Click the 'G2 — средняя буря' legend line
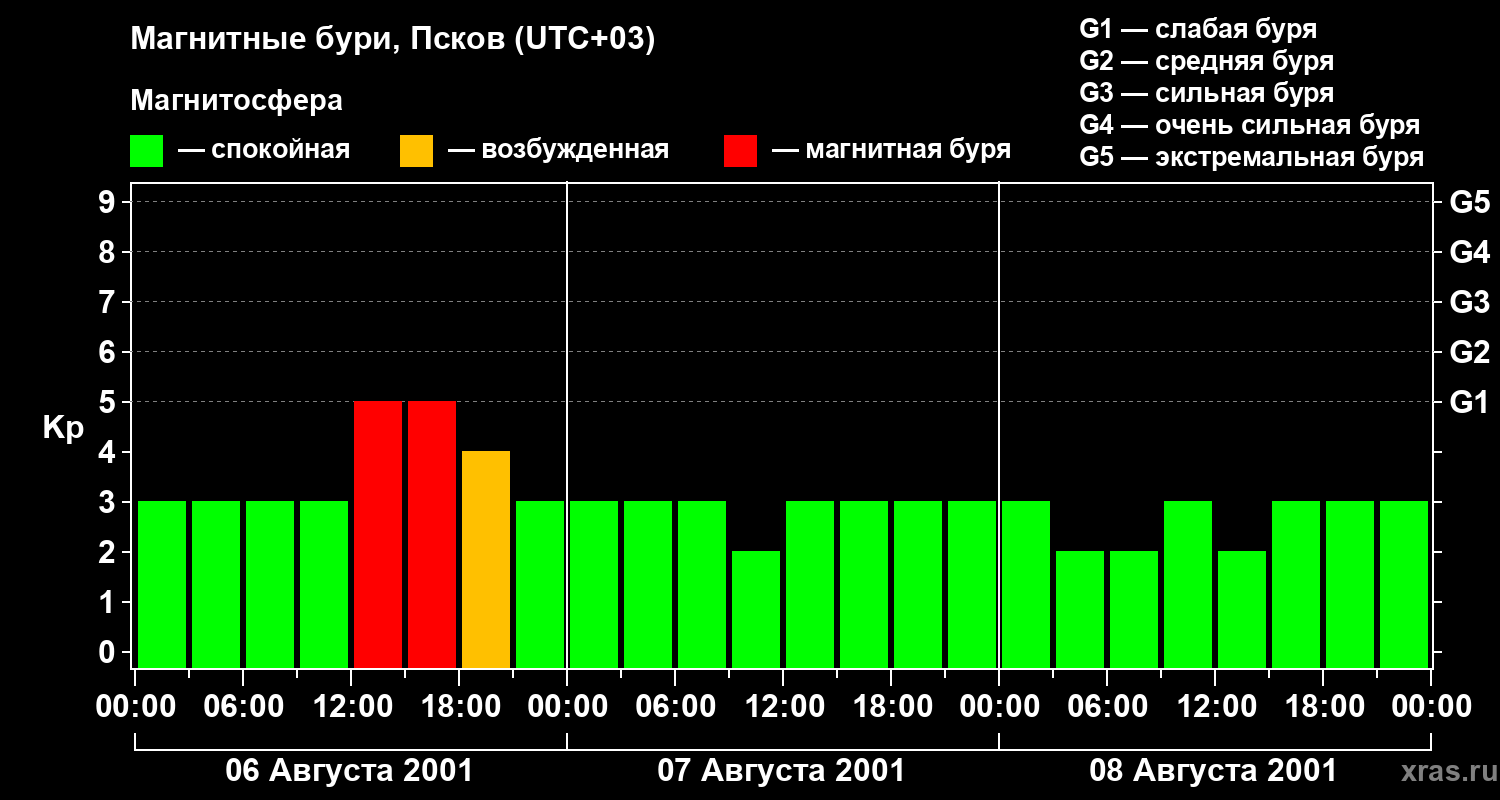Image resolution: width=1500 pixels, height=800 pixels. pos(1207,61)
